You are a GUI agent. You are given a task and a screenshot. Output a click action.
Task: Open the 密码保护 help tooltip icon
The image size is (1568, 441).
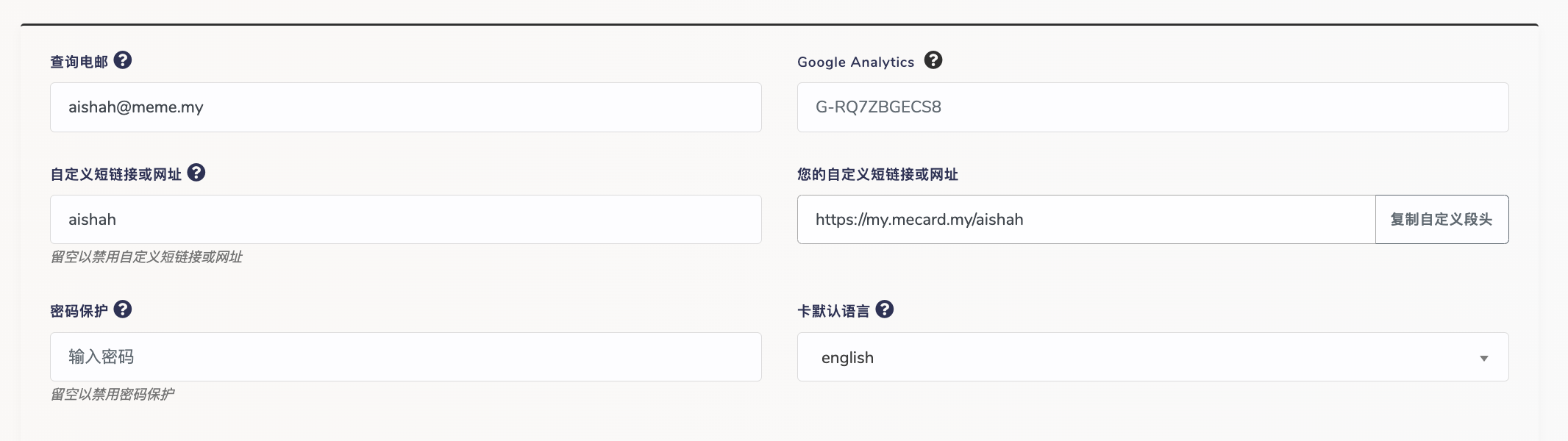pos(123,309)
